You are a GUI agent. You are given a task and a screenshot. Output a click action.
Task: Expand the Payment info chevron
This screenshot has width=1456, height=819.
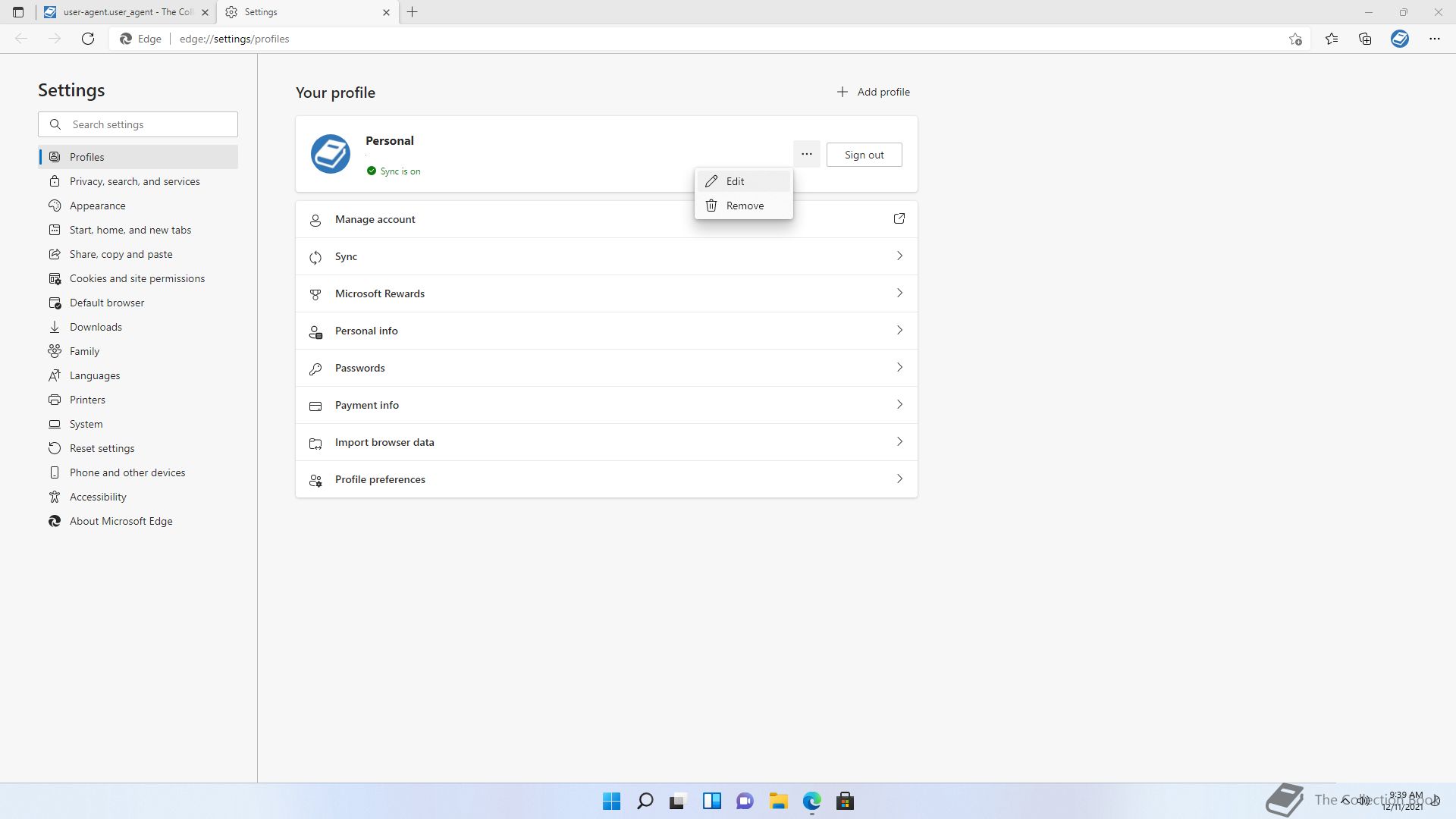pyautogui.click(x=899, y=404)
